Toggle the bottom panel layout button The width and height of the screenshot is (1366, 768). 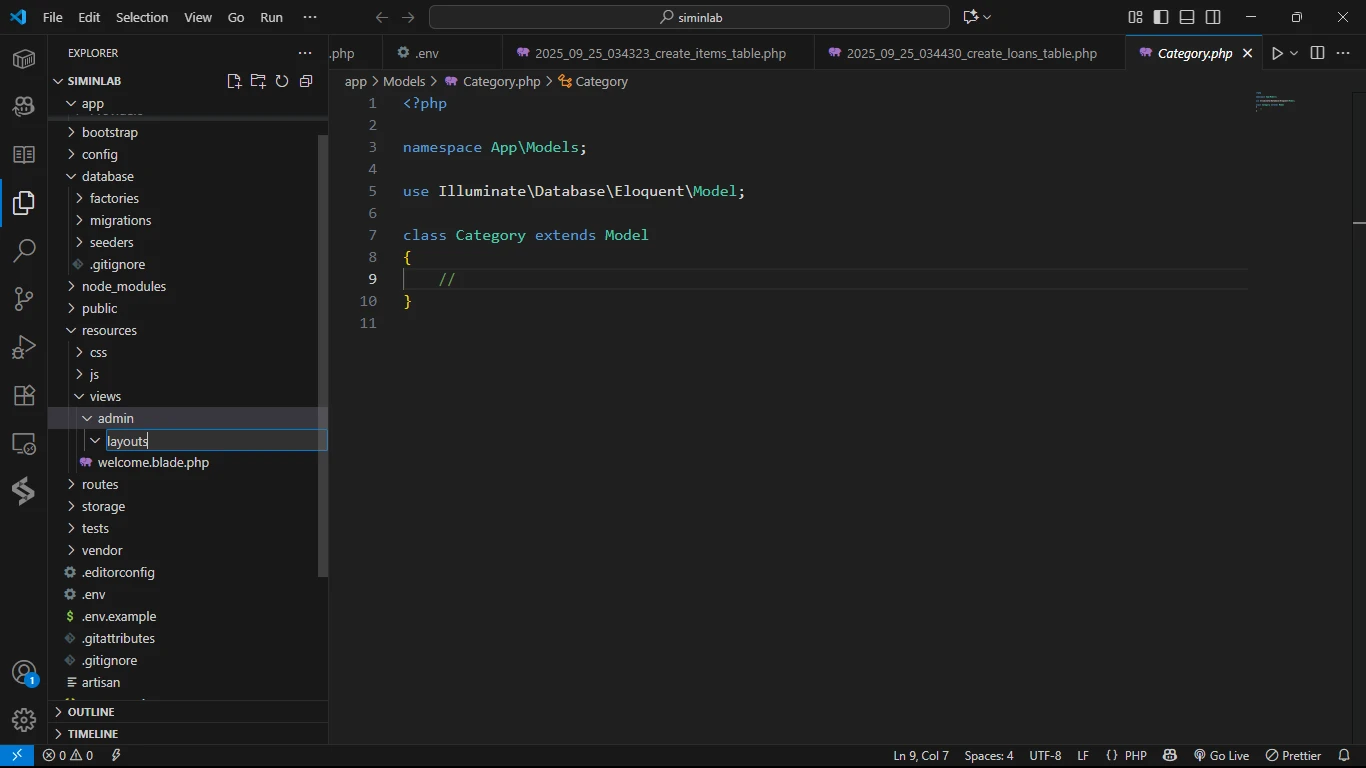tap(1187, 17)
